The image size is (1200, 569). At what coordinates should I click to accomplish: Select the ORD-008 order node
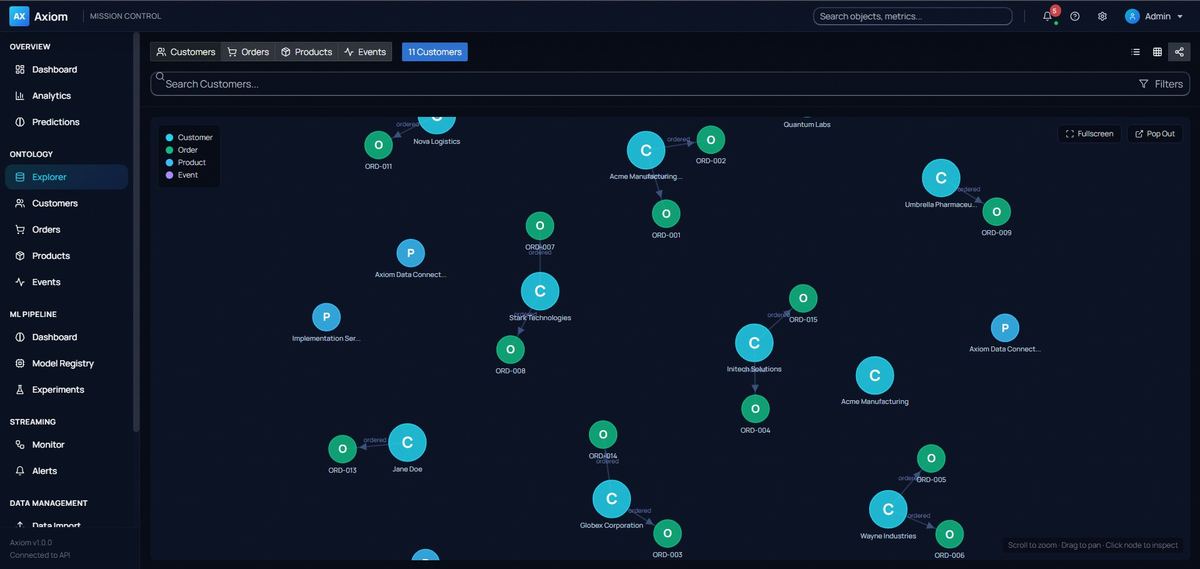[510, 350]
